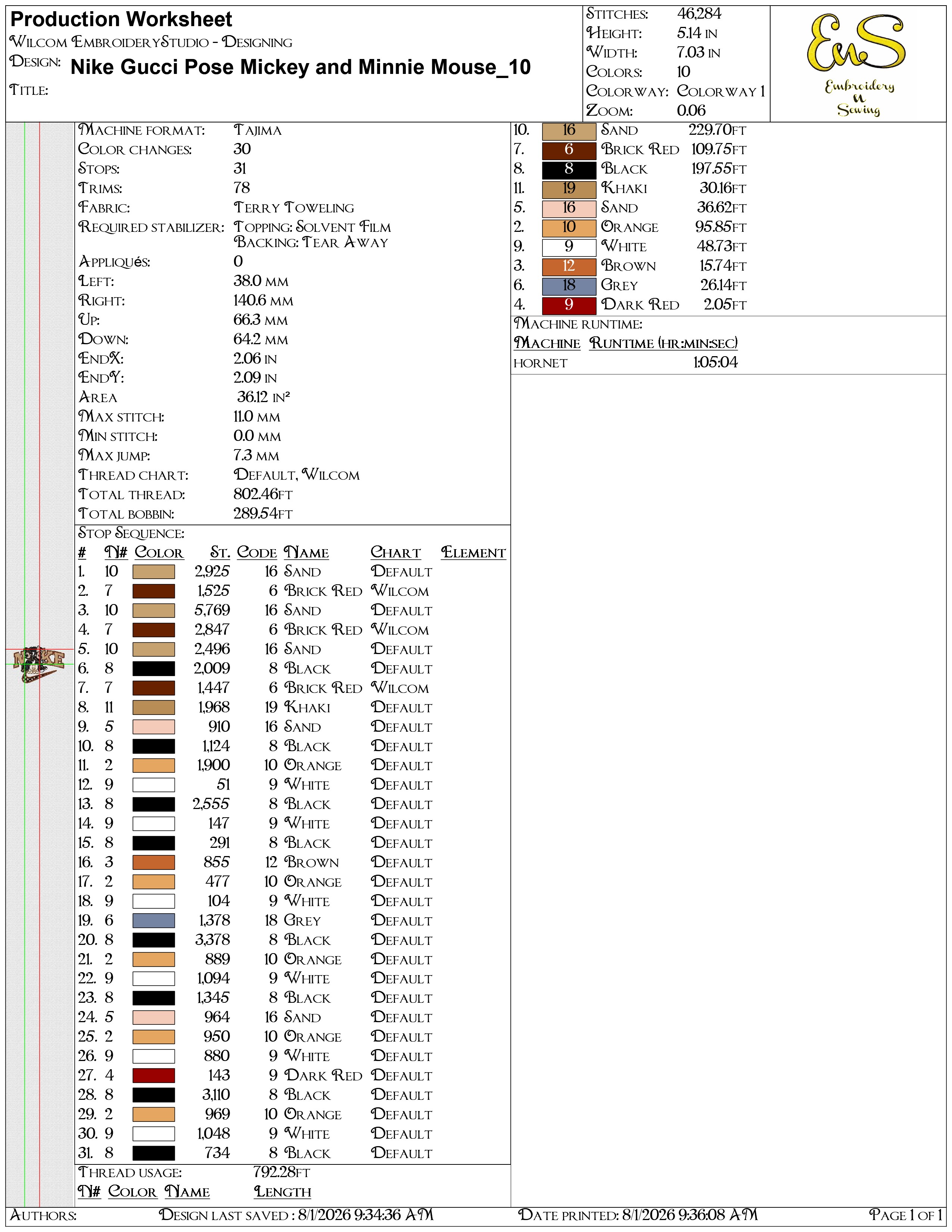This screenshot has height=1232, width=952.
Task: Click the "Code" column header
Action: click(257, 553)
